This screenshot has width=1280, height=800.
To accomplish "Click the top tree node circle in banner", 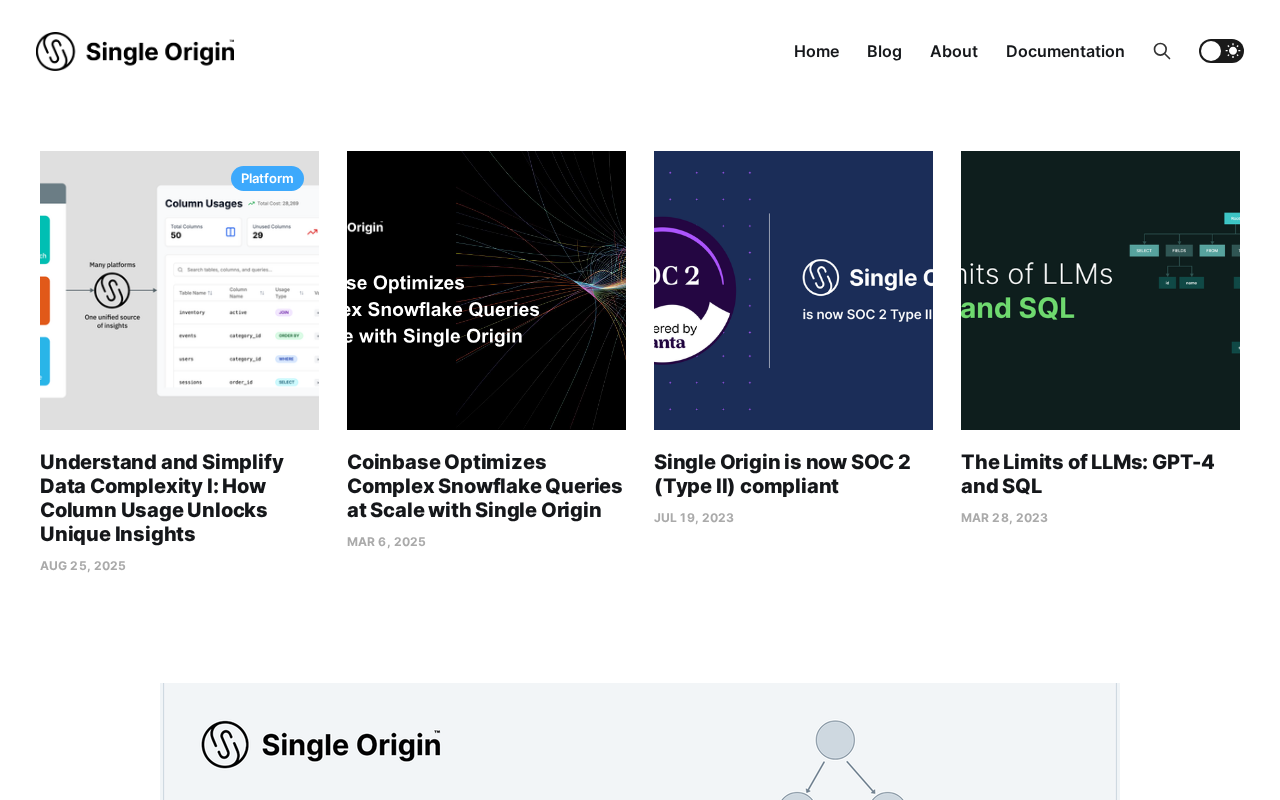I will point(835,740).
